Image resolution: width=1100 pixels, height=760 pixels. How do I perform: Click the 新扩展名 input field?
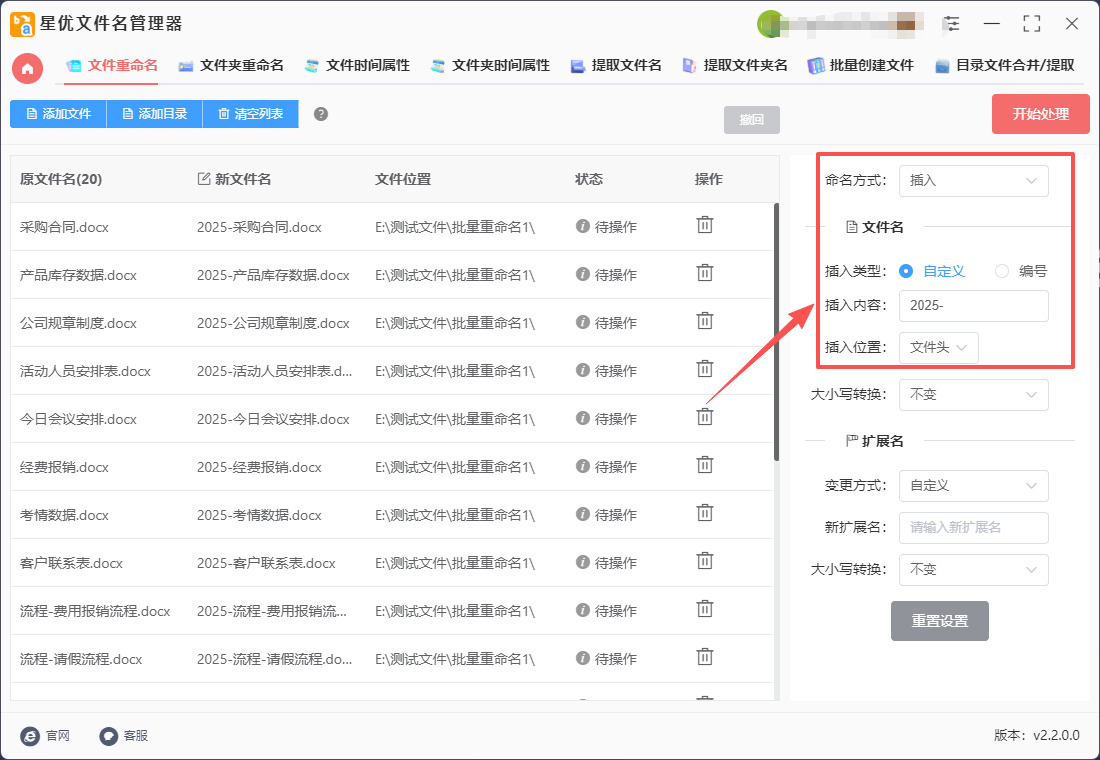coord(973,527)
